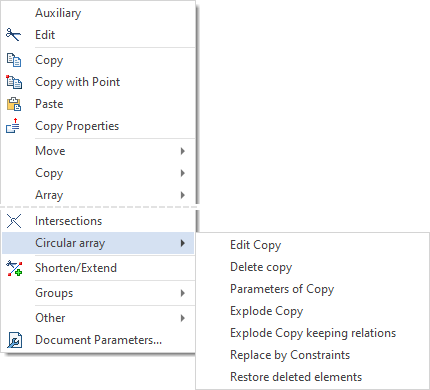Expand the Groups submenu arrow
430x390 pixels.
coord(182,293)
